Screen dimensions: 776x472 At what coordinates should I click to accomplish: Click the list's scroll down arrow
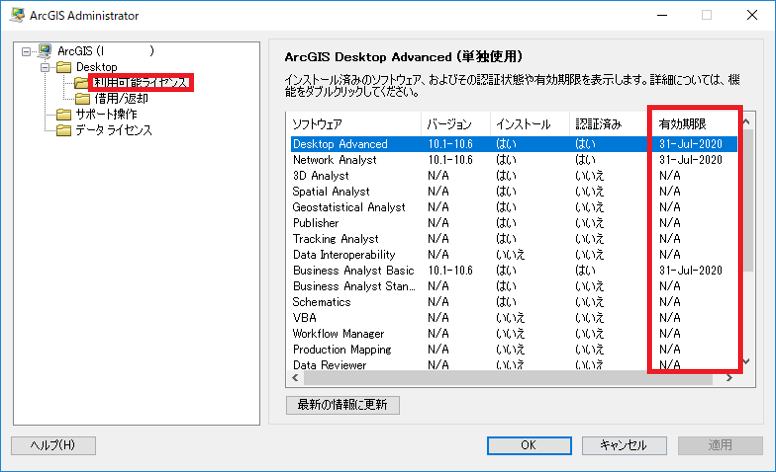(x=747, y=362)
